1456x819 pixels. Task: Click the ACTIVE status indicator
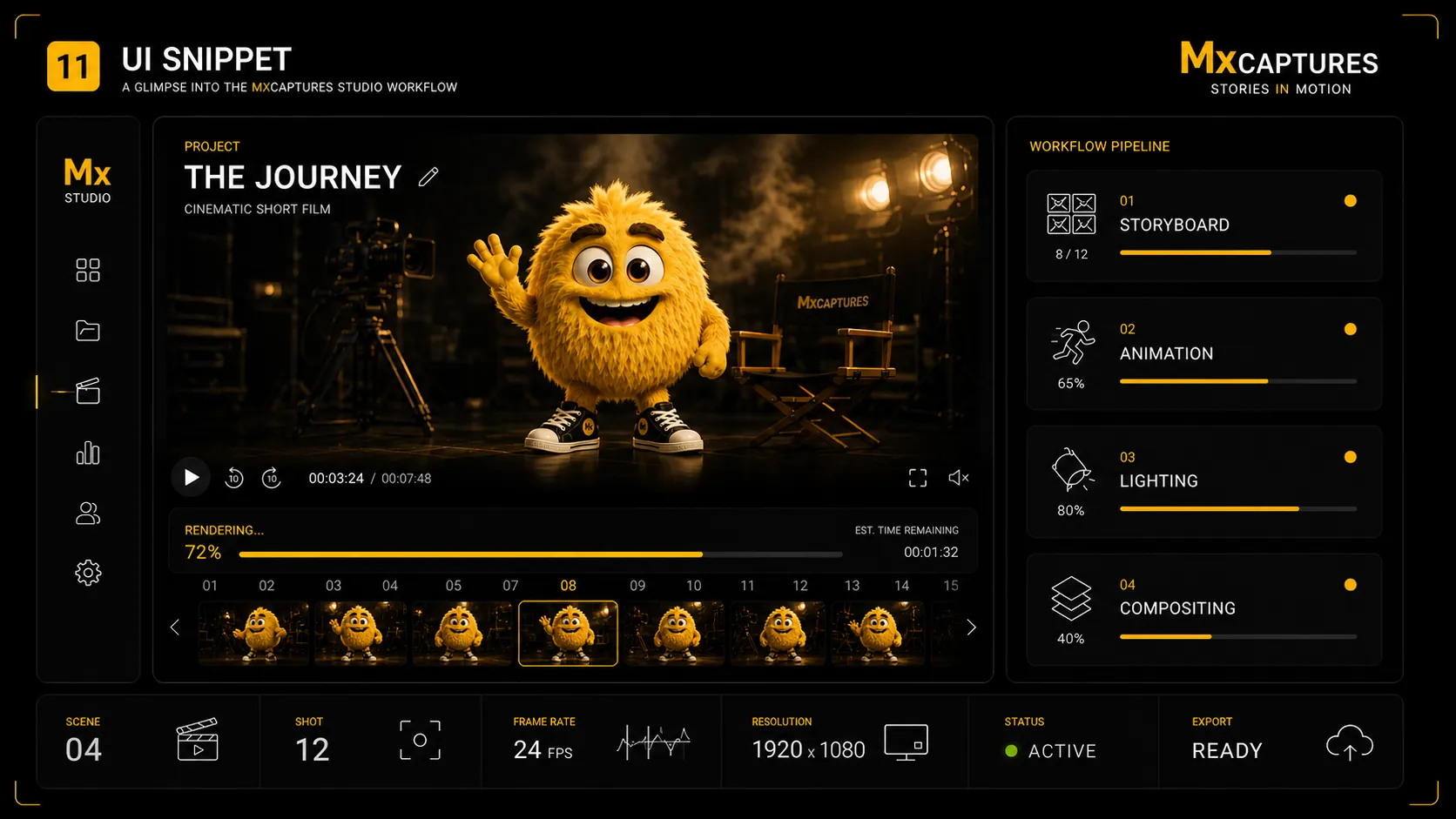1050,750
